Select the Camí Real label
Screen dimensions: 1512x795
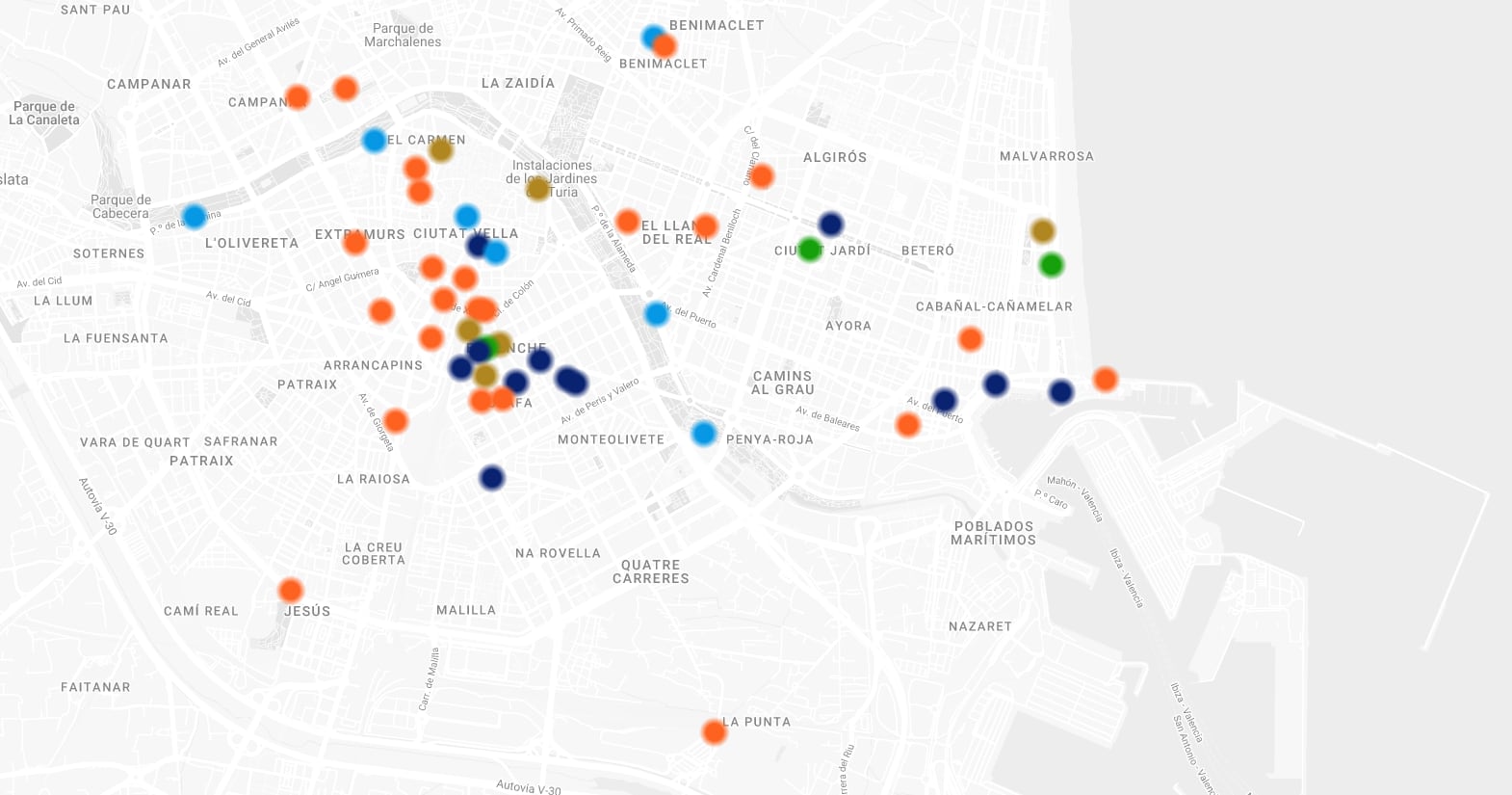(201, 611)
